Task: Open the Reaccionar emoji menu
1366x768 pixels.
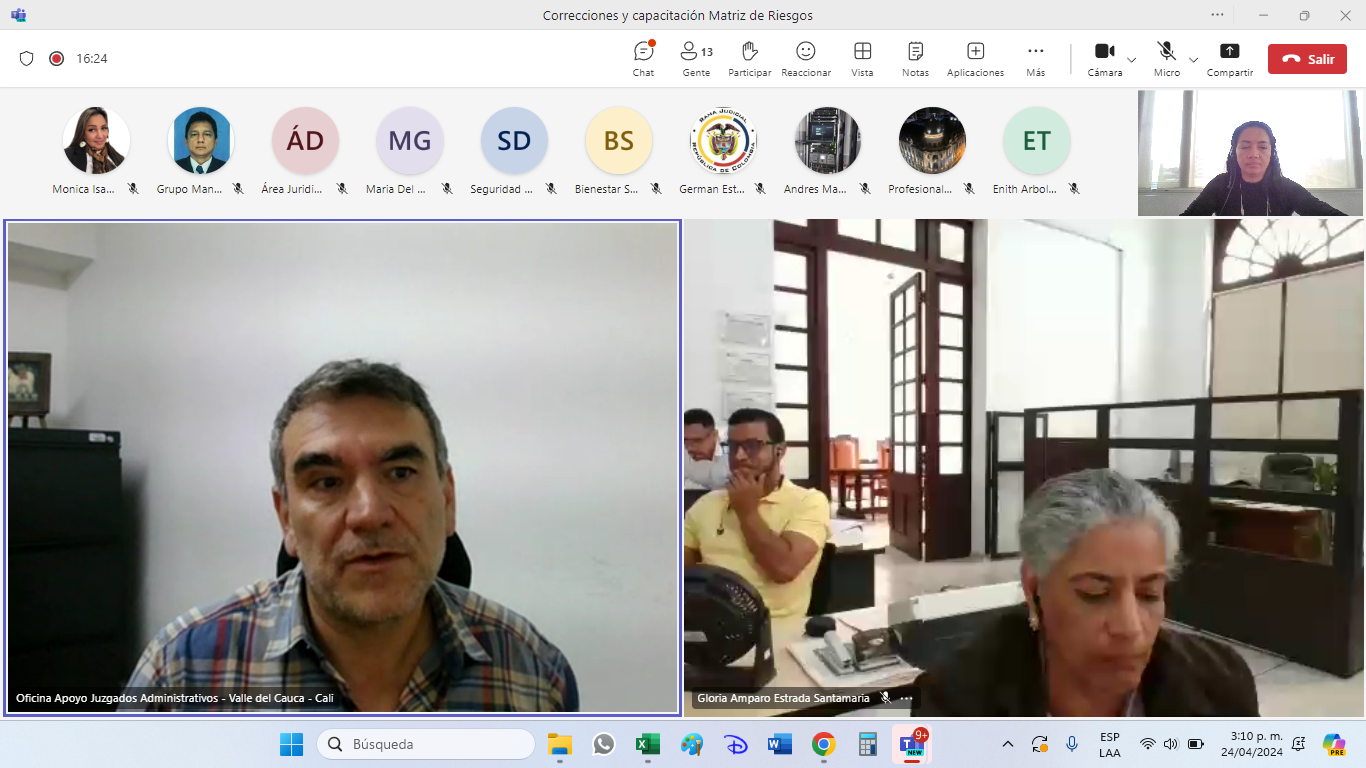Action: (805, 58)
